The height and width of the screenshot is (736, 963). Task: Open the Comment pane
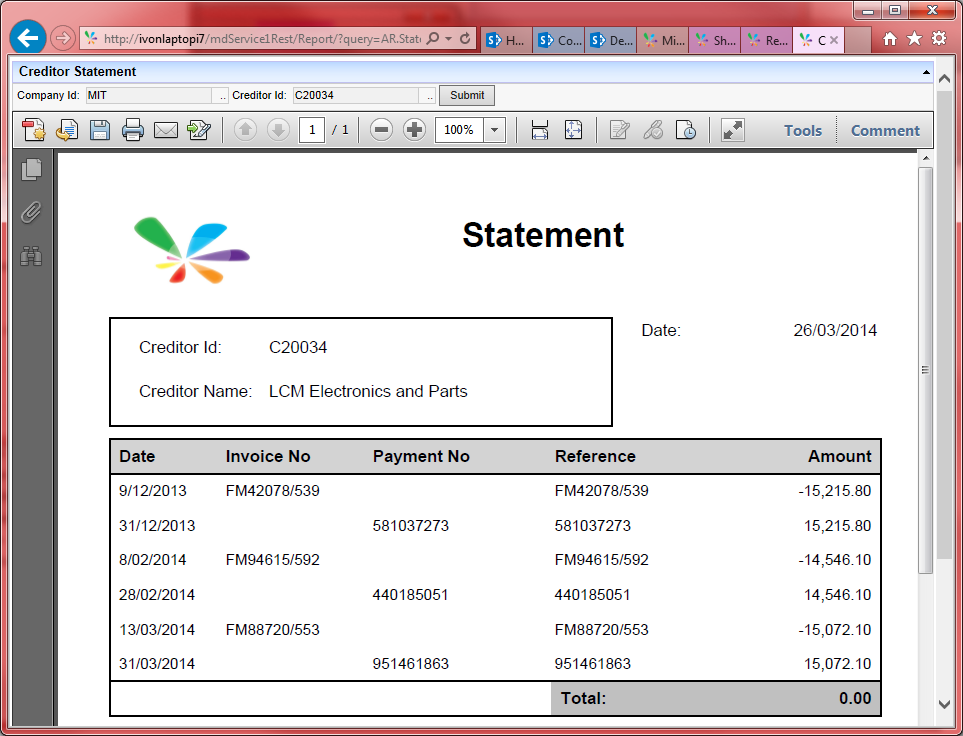coord(885,131)
